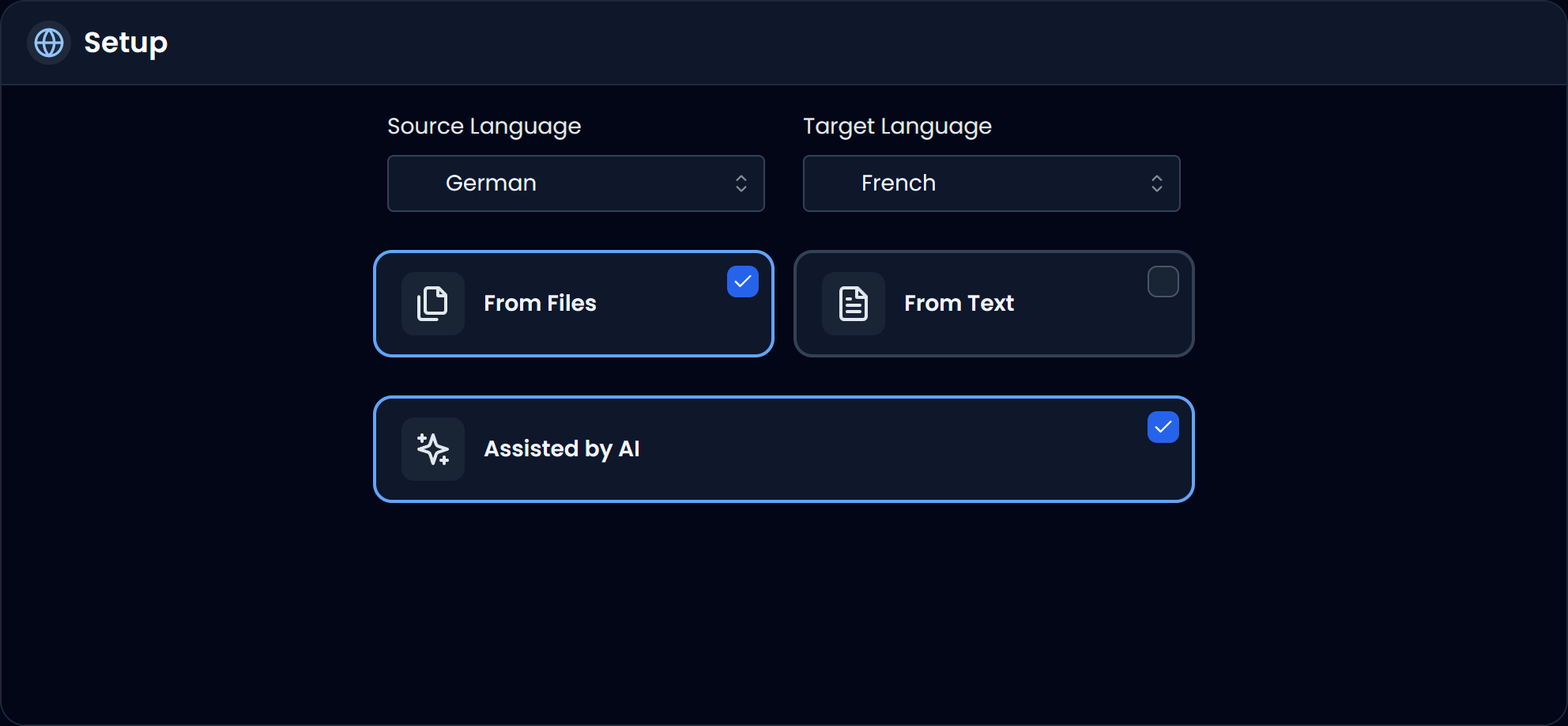This screenshot has width=1568, height=726.
Task: Click the copy-pages icon next to From Files
Action: point(432,303)
